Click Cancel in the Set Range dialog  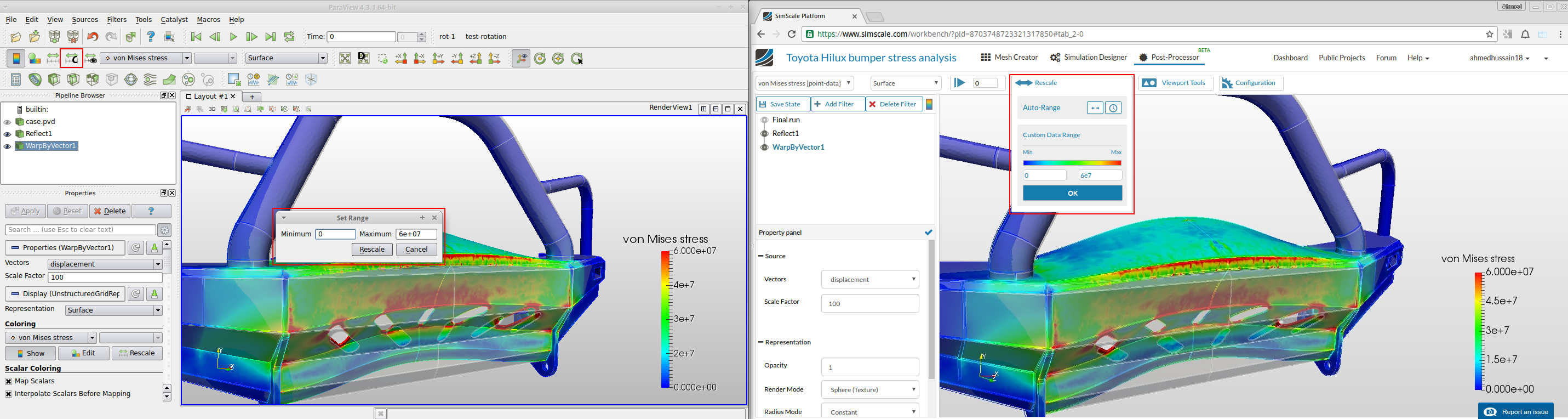[416, 250]
